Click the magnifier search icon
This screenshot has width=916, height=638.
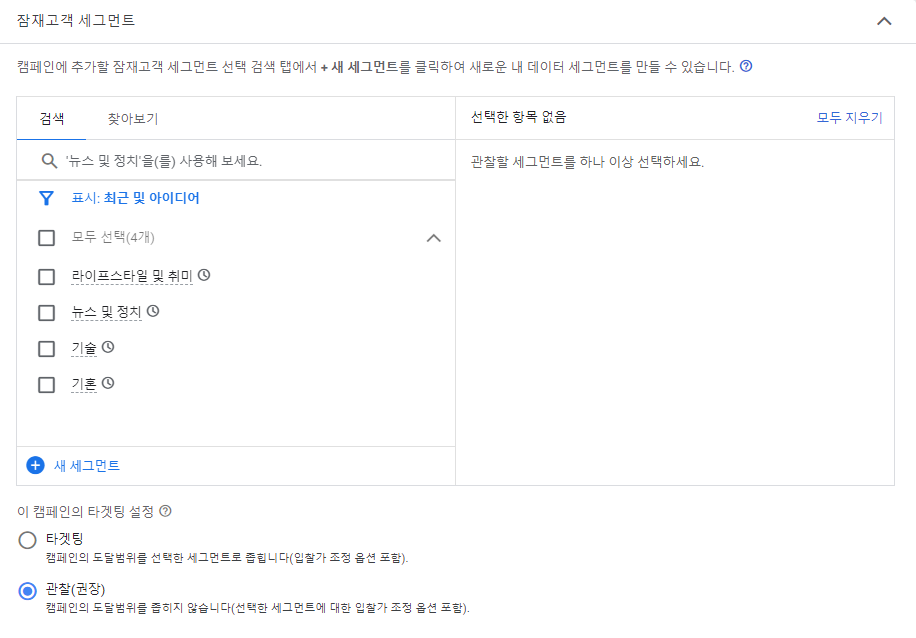49,161
